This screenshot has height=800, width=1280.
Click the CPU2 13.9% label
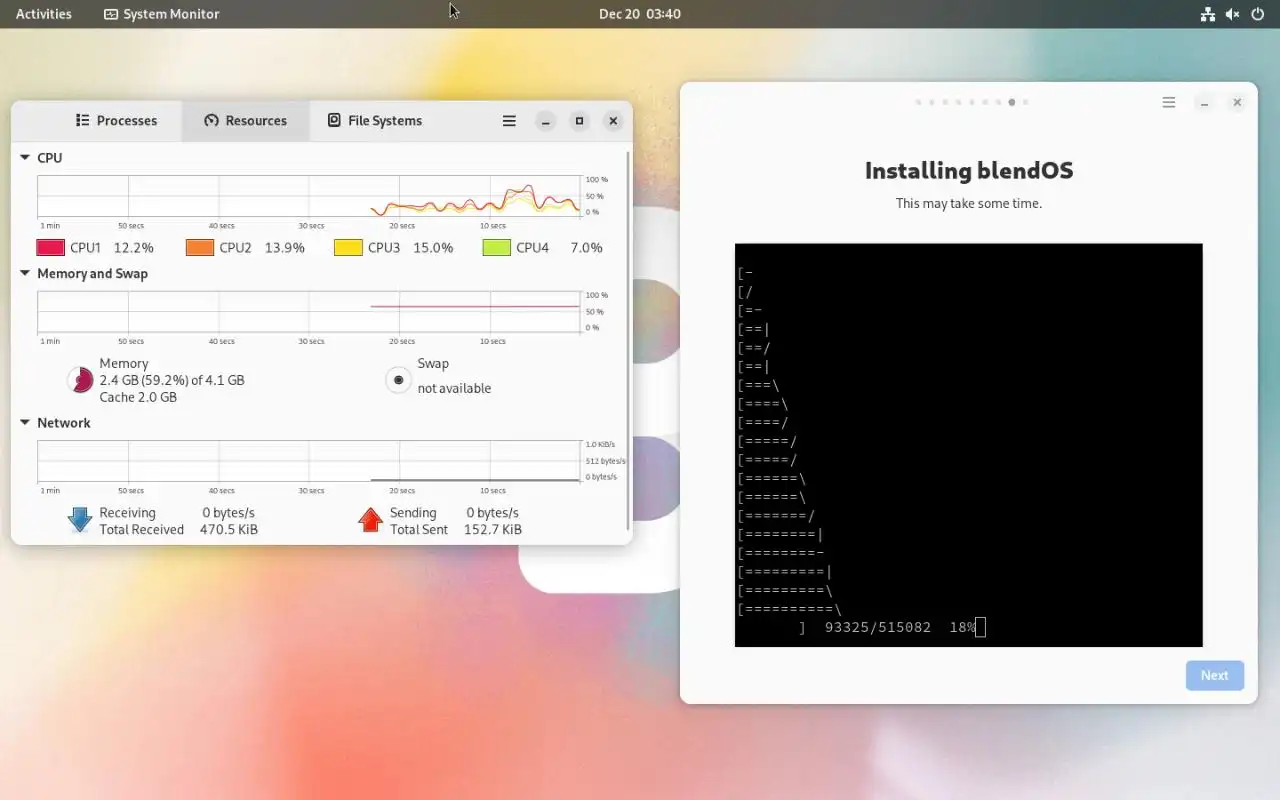click(262, 248)
